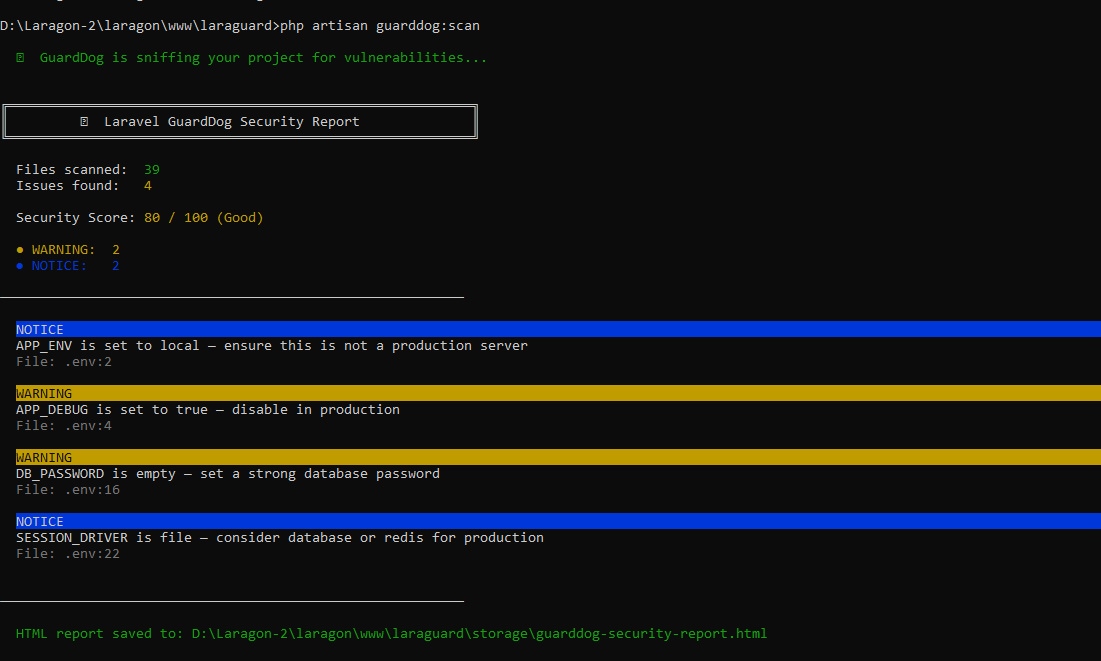Click the icon before "GuardDog is sniffing"
1101x661 pixels.
pos(20,58)
